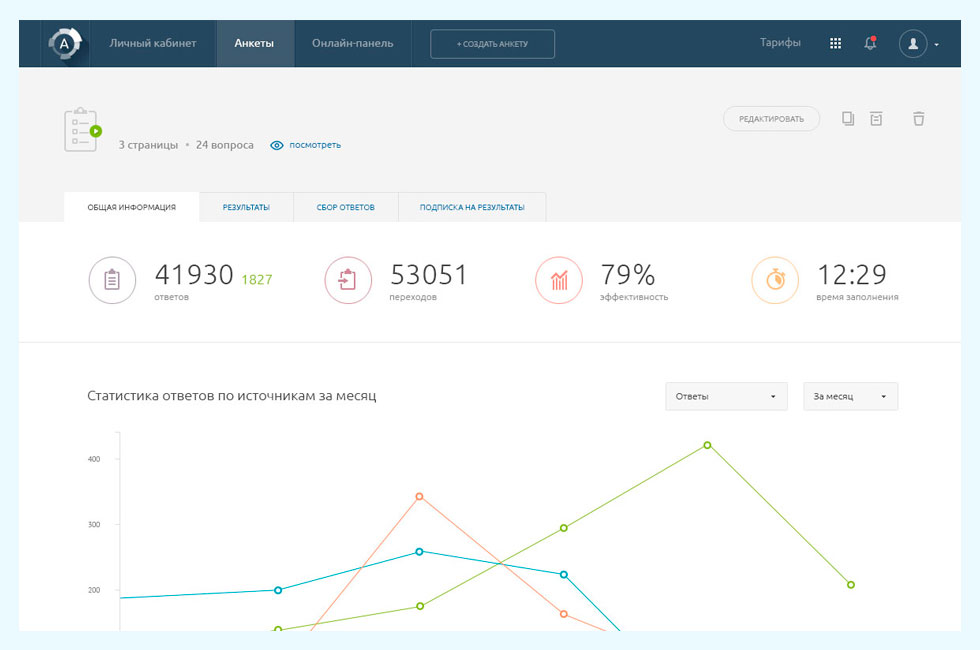The width and height of the screenshot is (980, 650).
Task: Open the Сбор ответов tab
Action: pyautogui.click(x=346, y=207)
